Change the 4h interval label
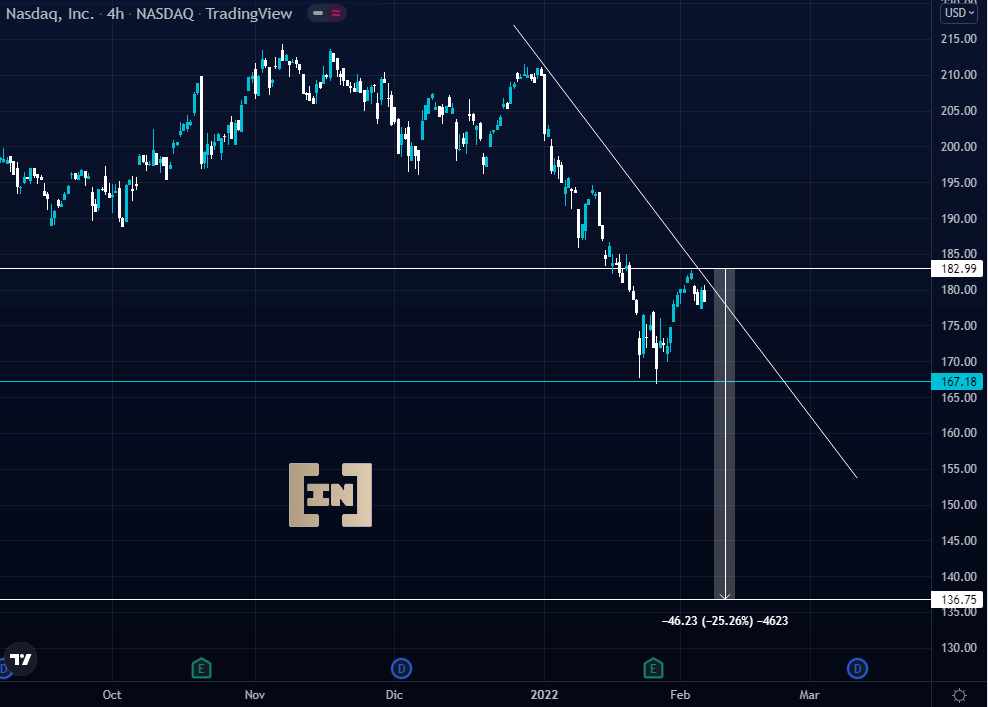Viewport: 988px width, 707px height. point(115,13)
